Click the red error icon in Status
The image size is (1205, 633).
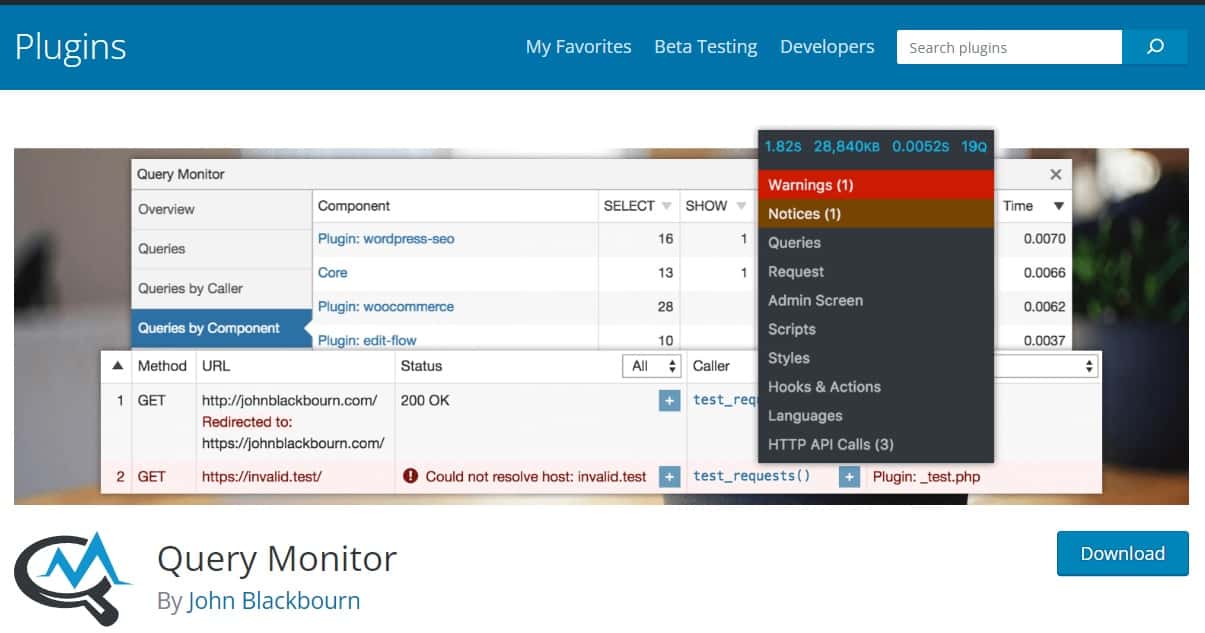(410, 477)
